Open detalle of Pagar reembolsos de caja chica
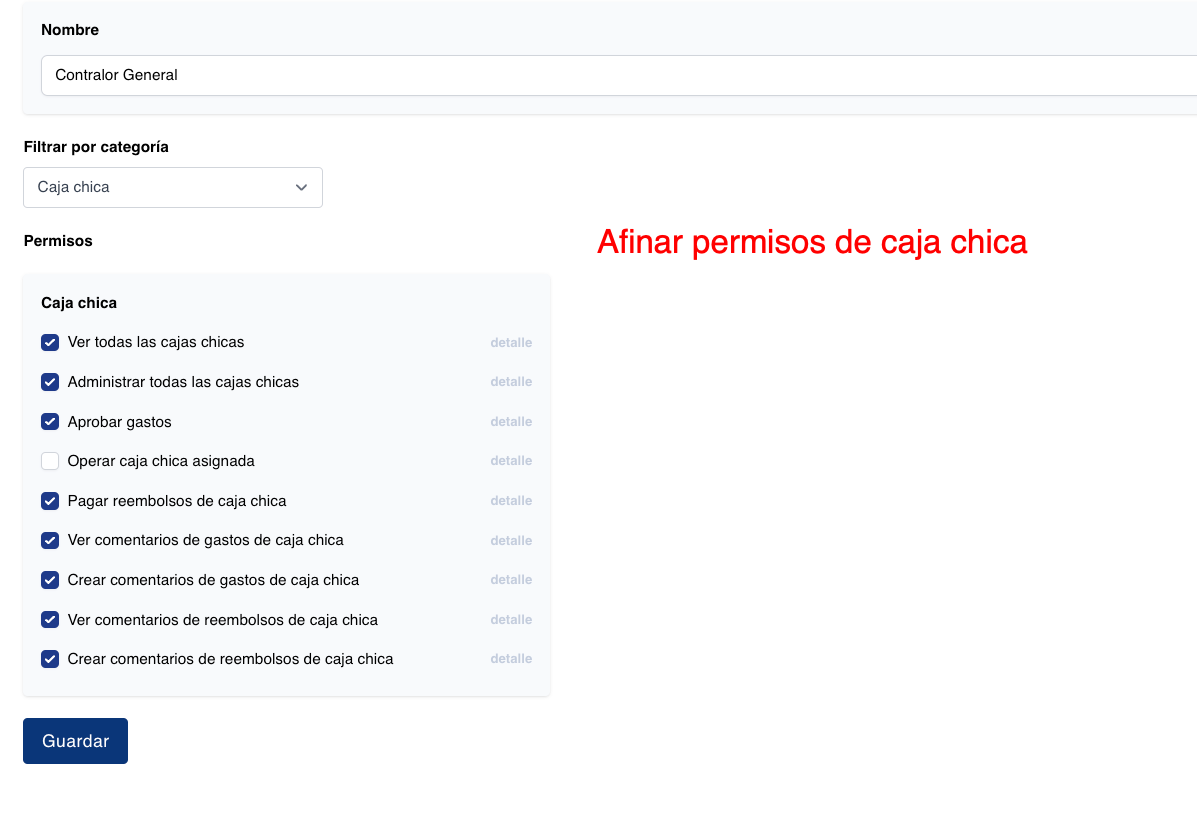 tap(511, 501)
